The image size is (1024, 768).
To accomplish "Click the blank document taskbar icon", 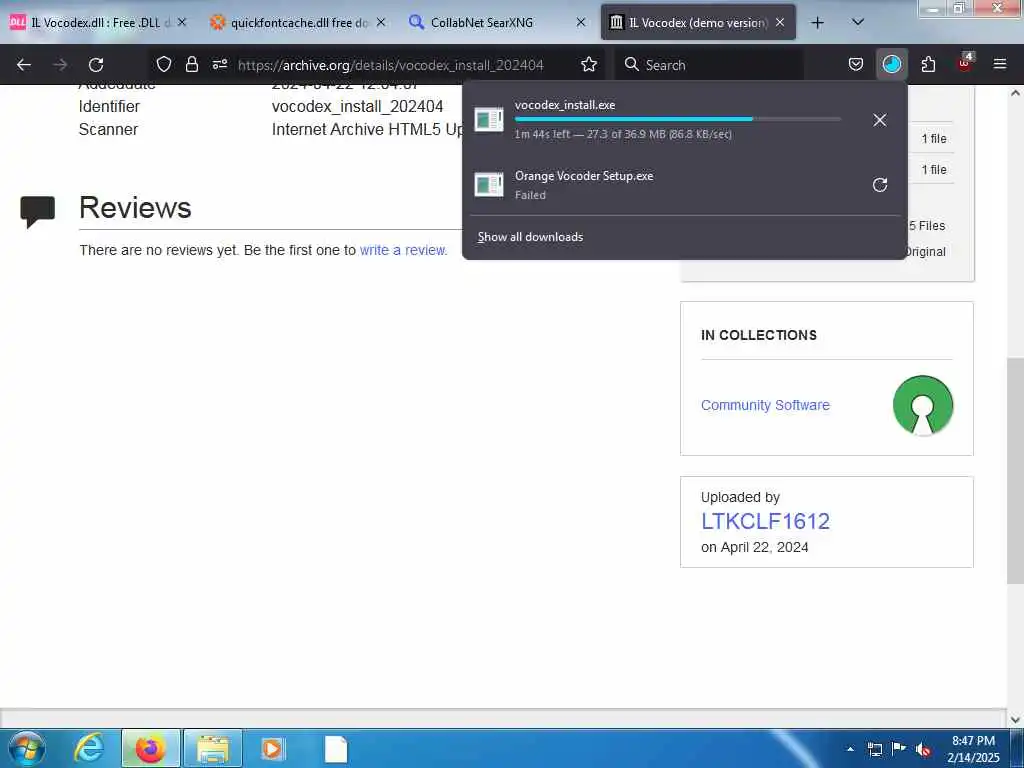I will point(336,749).
